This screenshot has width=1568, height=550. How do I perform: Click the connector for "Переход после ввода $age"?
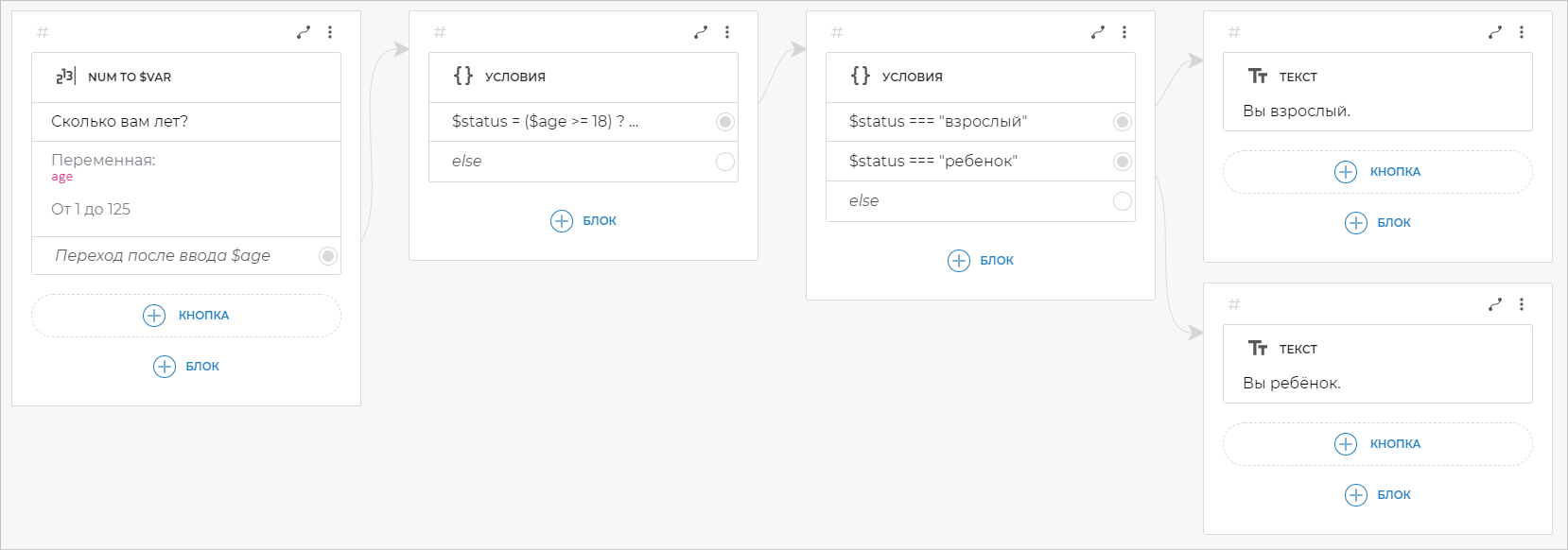tap(327, 256)
